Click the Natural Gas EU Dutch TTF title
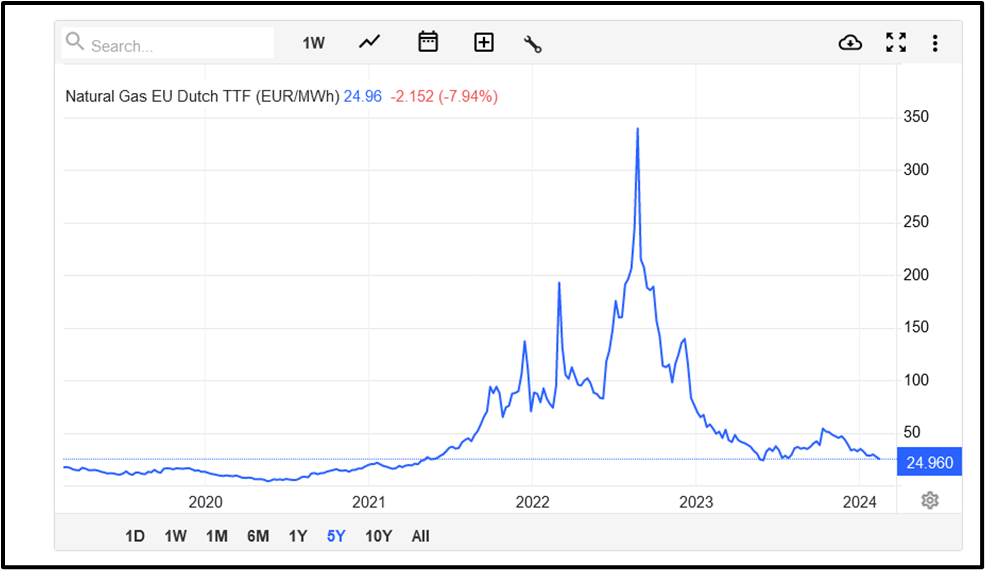This screenshot has width=985, height=570. coord(201,96)
